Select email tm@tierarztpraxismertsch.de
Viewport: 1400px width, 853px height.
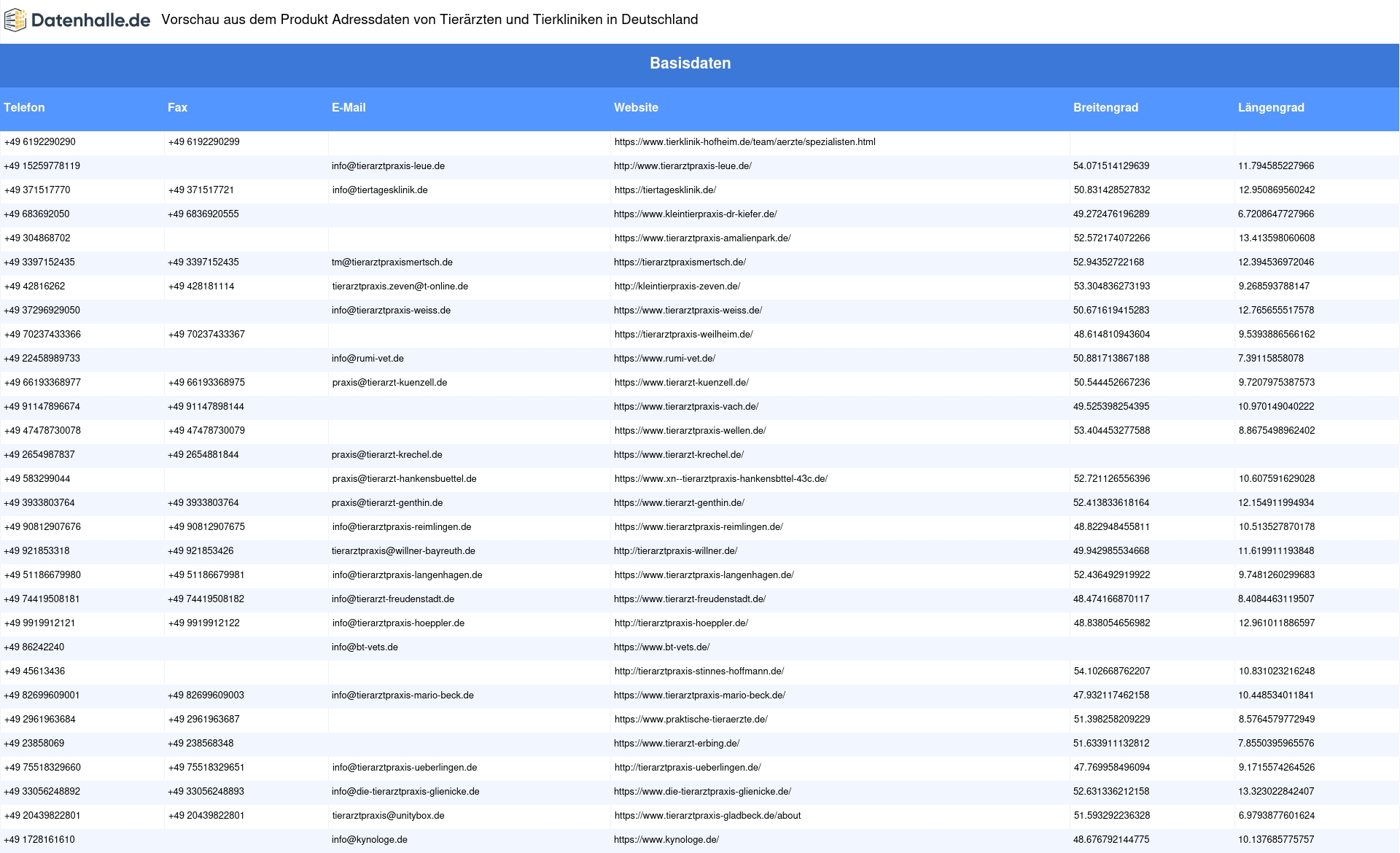tap(392, 262)
